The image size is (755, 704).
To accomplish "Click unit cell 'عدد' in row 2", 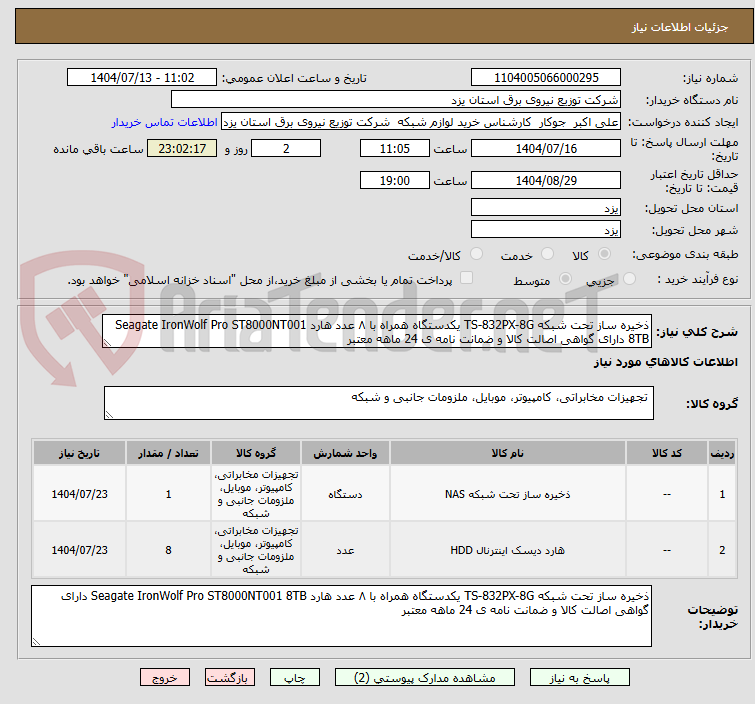I will tap(345, 550).
